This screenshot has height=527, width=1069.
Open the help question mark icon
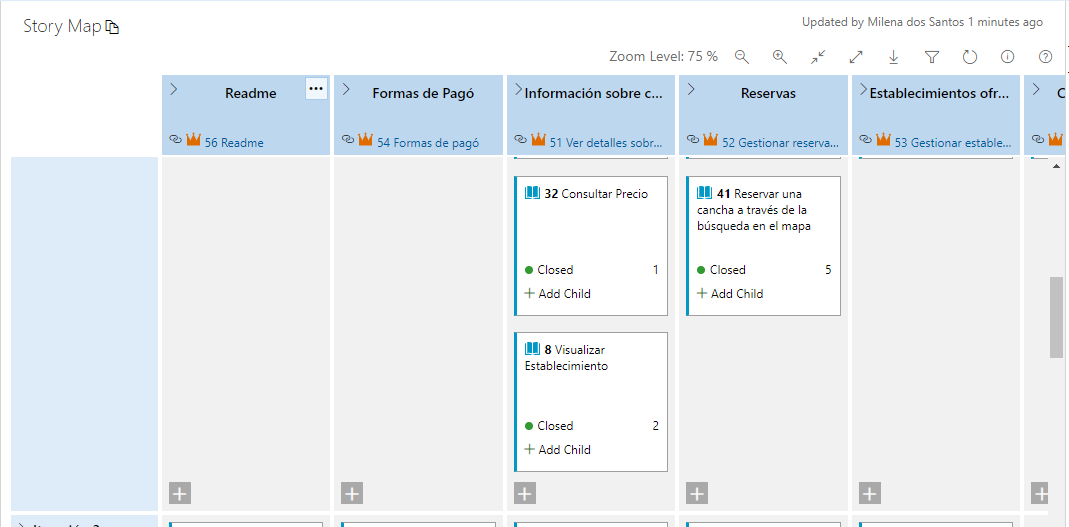point(1045,57)
